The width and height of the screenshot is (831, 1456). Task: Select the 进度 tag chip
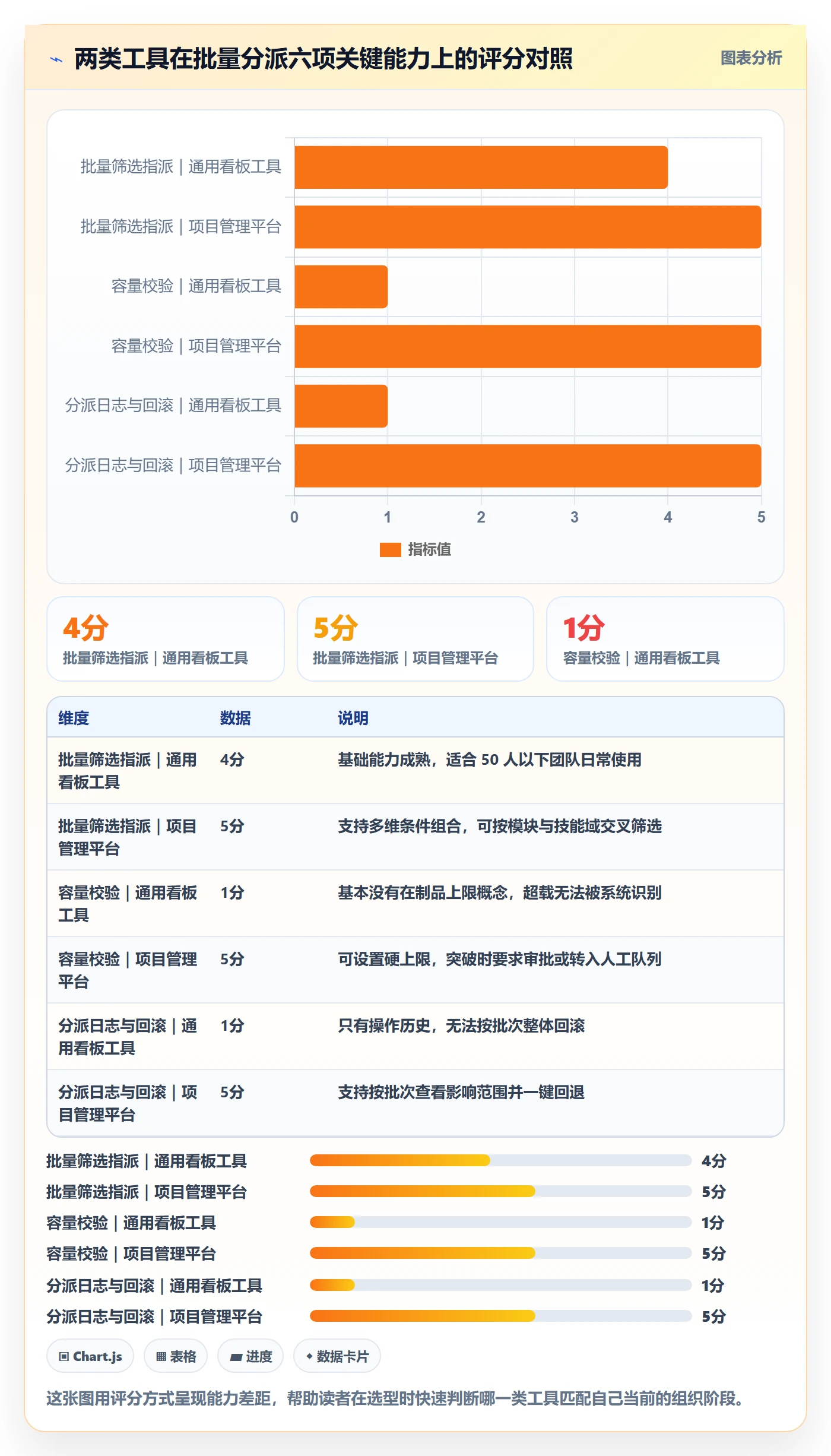(x=250, y=1356)
